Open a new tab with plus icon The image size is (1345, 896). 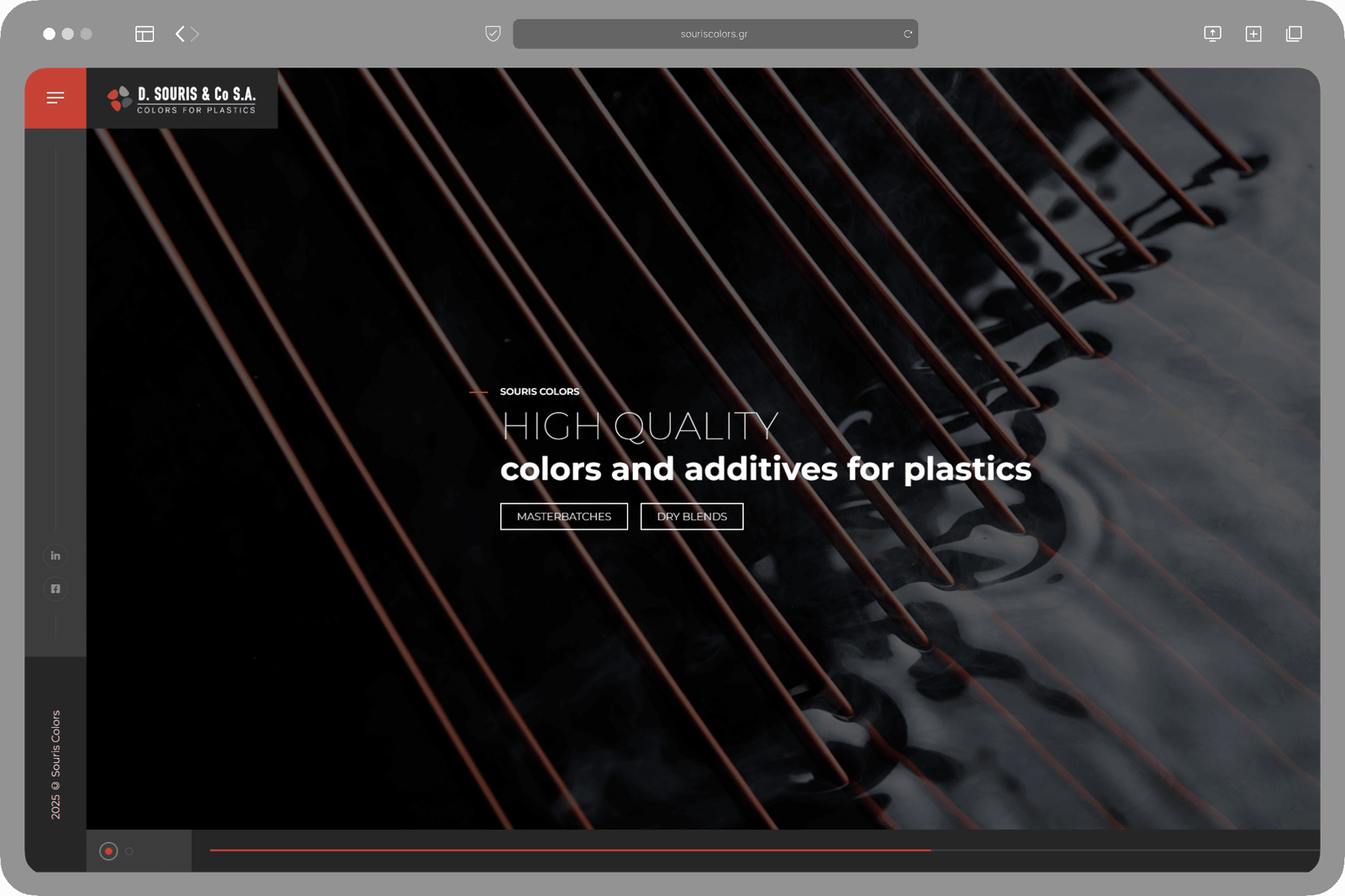1253,34
